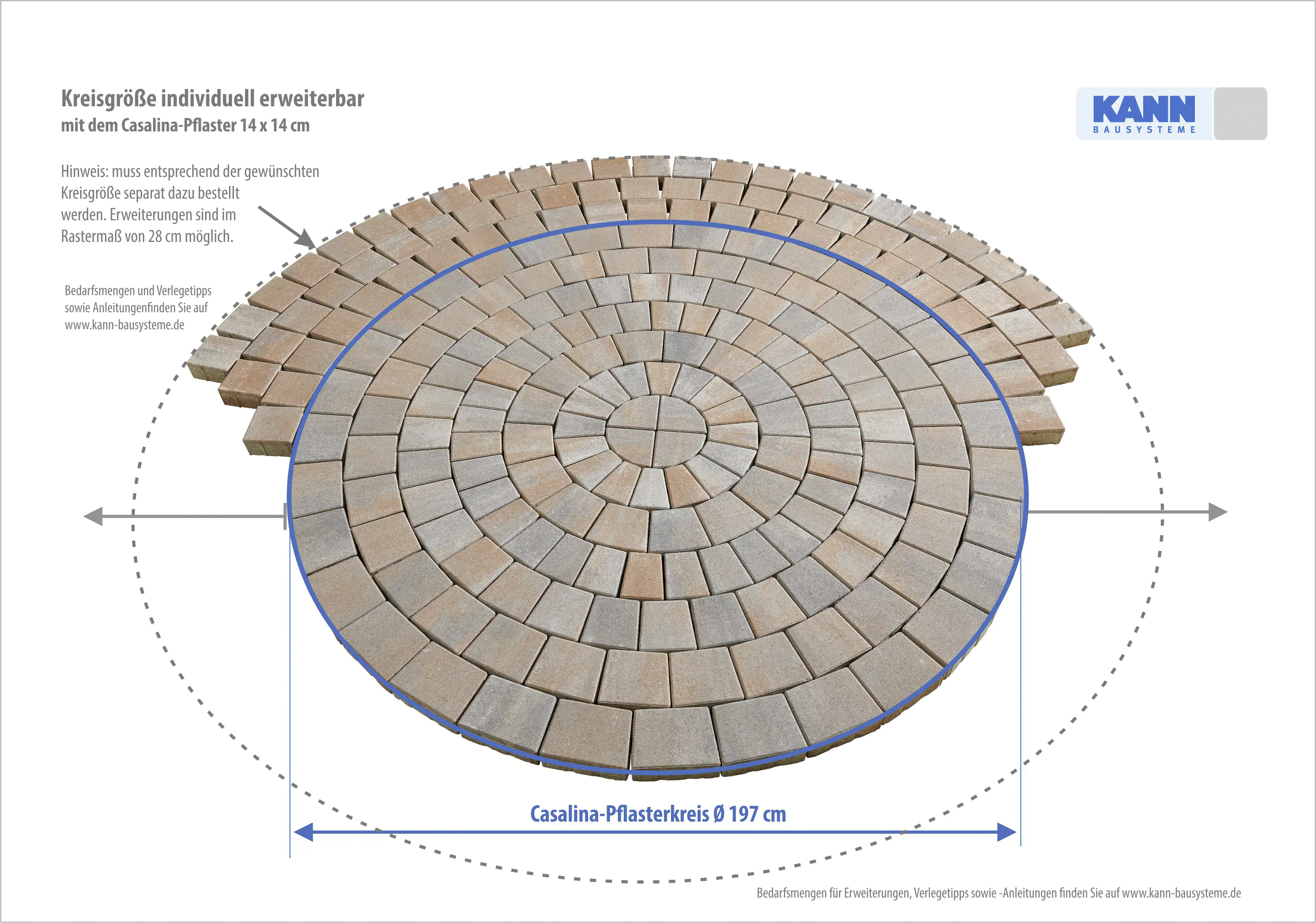
Task: Click the center four-stone circle of the paving
Action: [x=657, y=430]
